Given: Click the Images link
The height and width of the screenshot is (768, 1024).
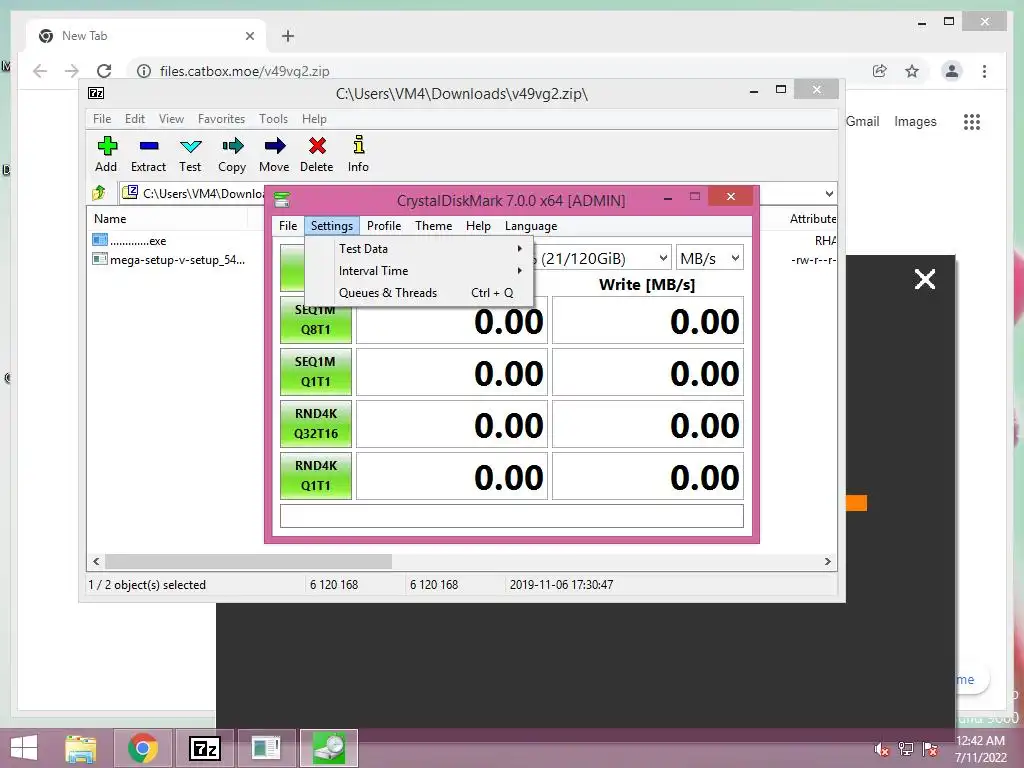Looking at the screenshot, I should 915,121.
